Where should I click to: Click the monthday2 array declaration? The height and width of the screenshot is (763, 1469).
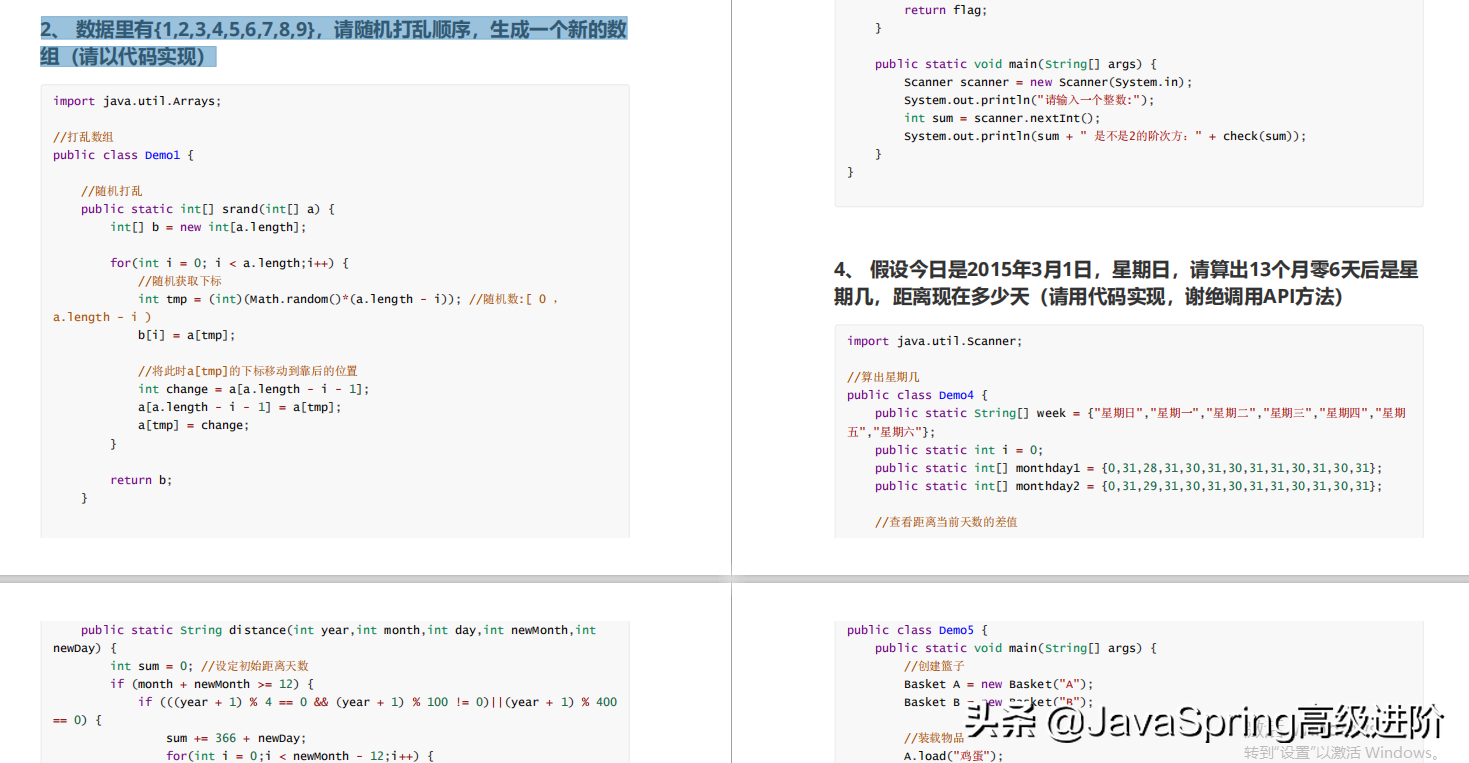point(1128,486)
